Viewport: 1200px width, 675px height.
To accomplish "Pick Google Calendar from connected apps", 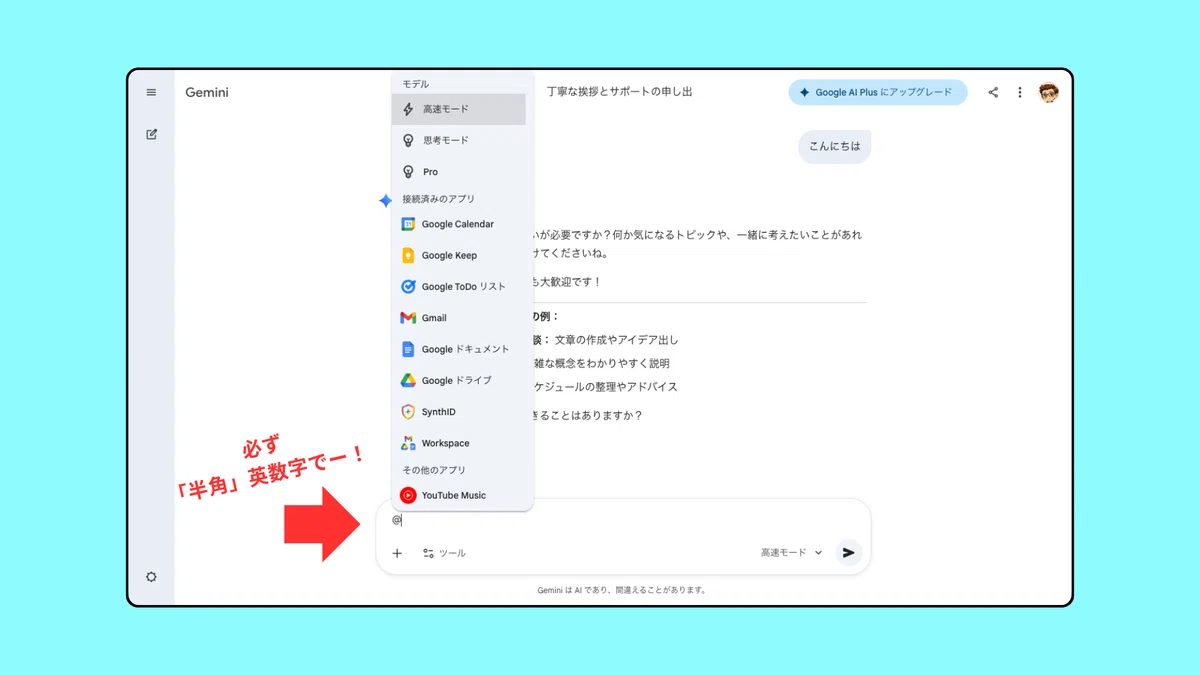I will pyautogui.click(x=459, y=224).
